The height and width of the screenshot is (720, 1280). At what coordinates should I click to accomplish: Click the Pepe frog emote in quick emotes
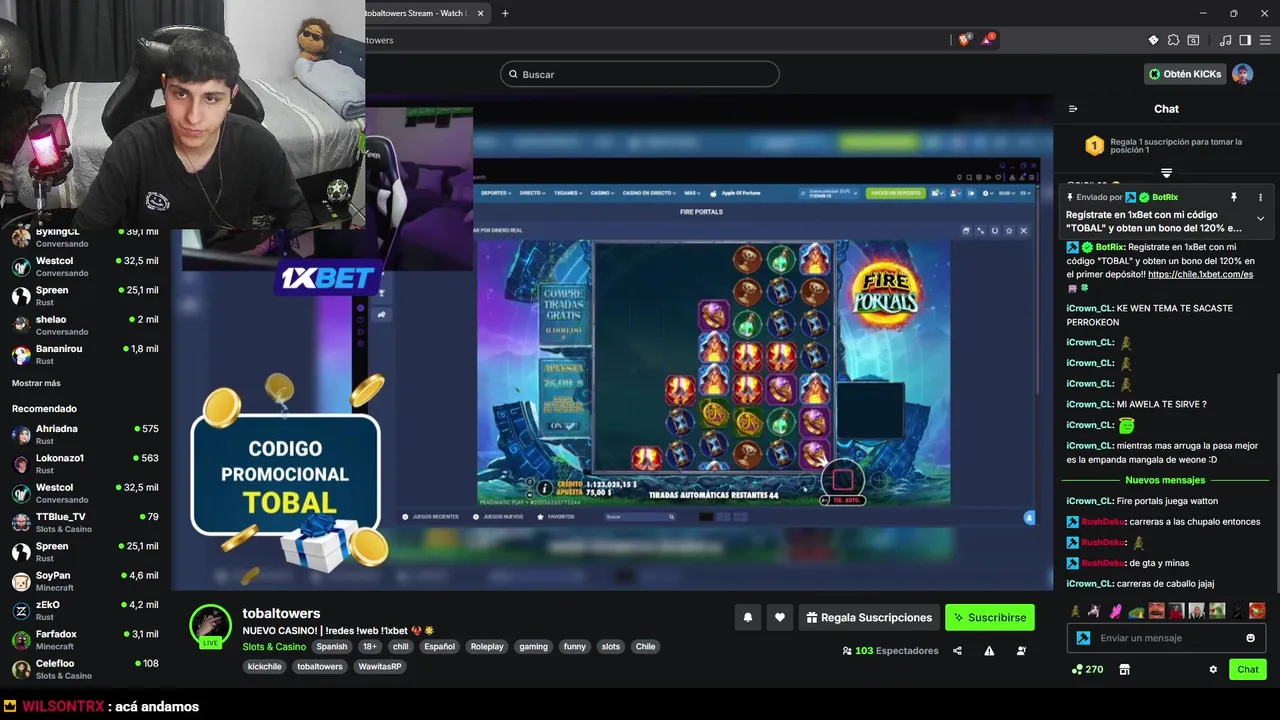[1136, 611]
